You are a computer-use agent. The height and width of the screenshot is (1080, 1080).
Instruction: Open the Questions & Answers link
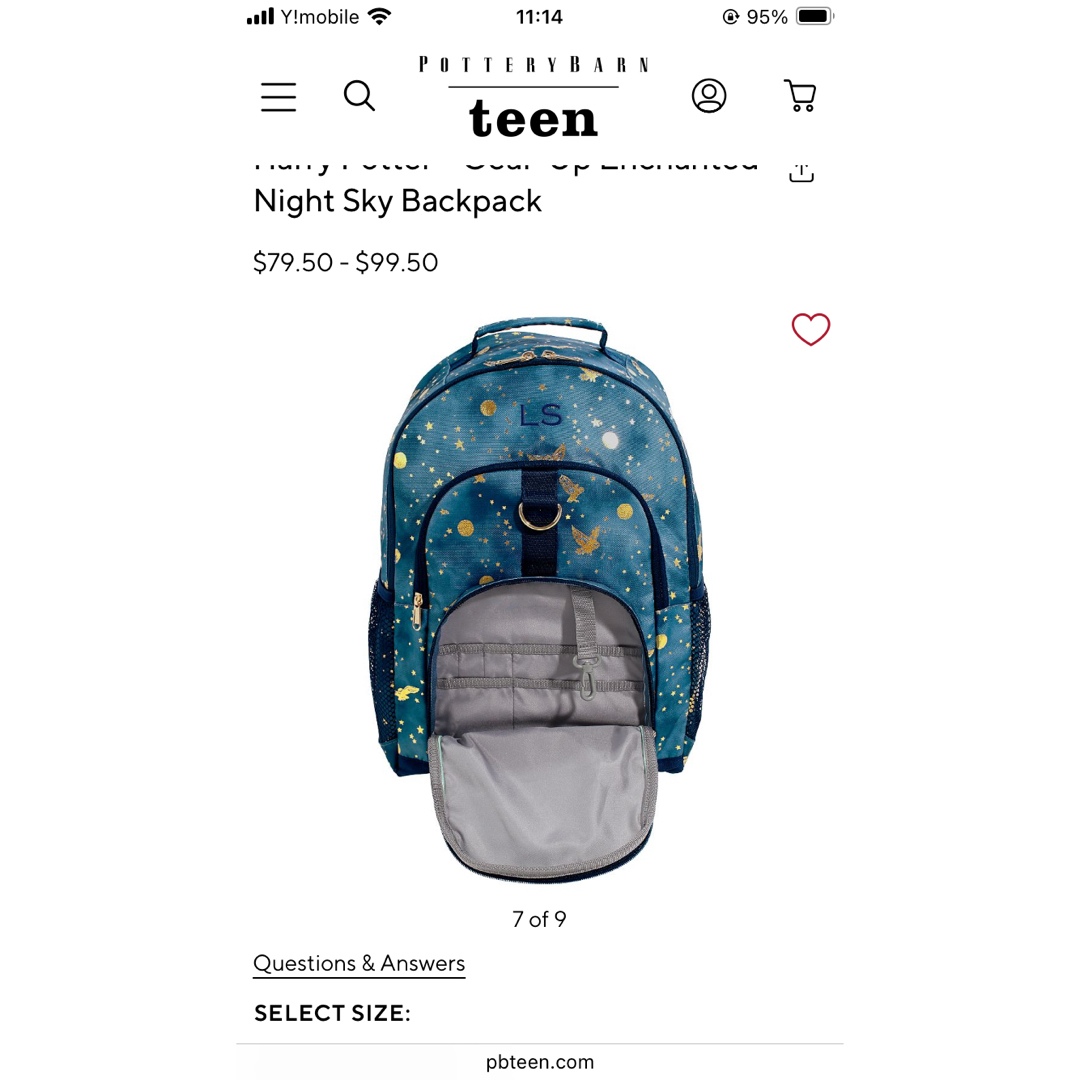point(359,963)
